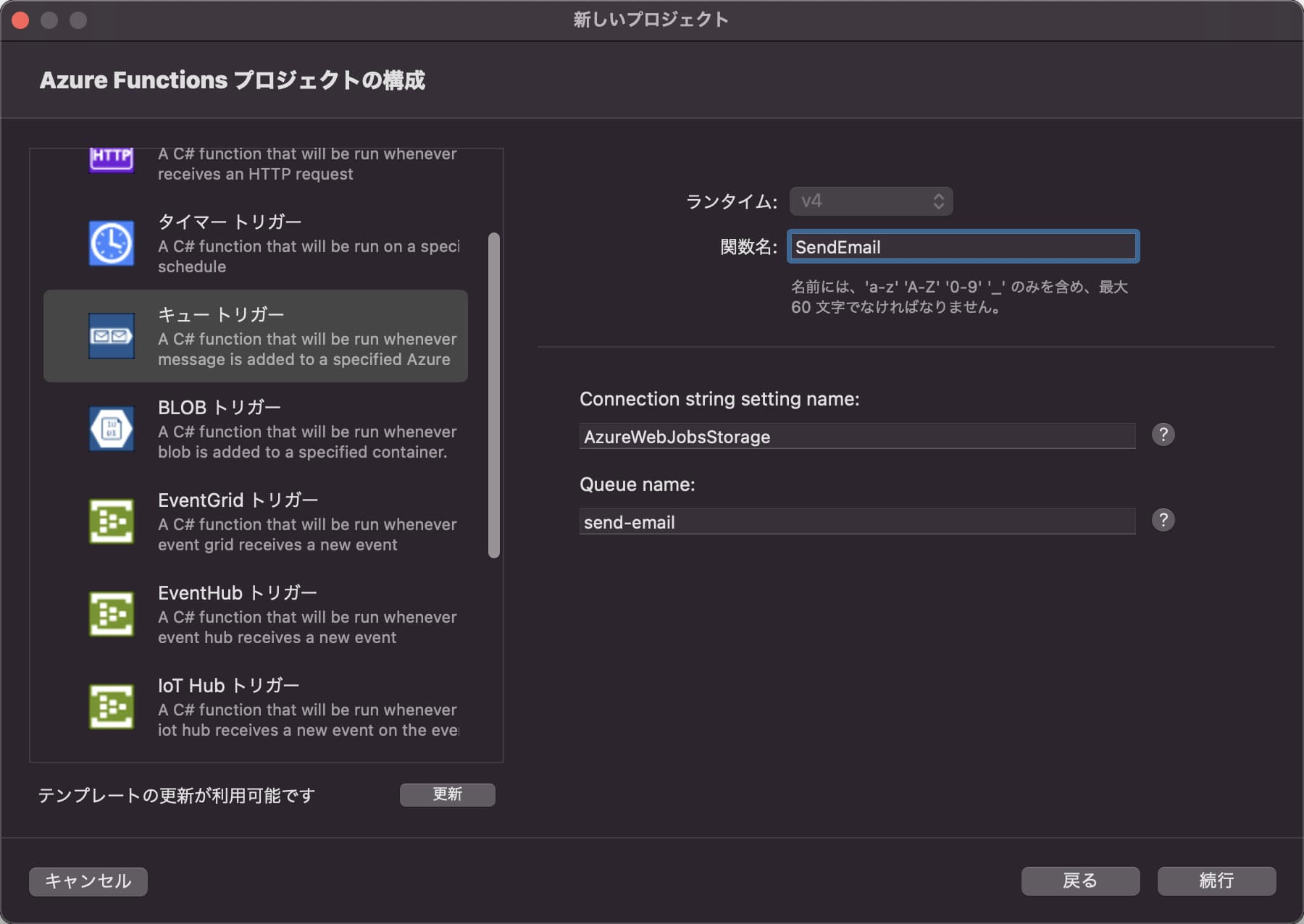Click the キャンセル button
Viewport: 1304px width, 924px height.
(x=88, y=881)
